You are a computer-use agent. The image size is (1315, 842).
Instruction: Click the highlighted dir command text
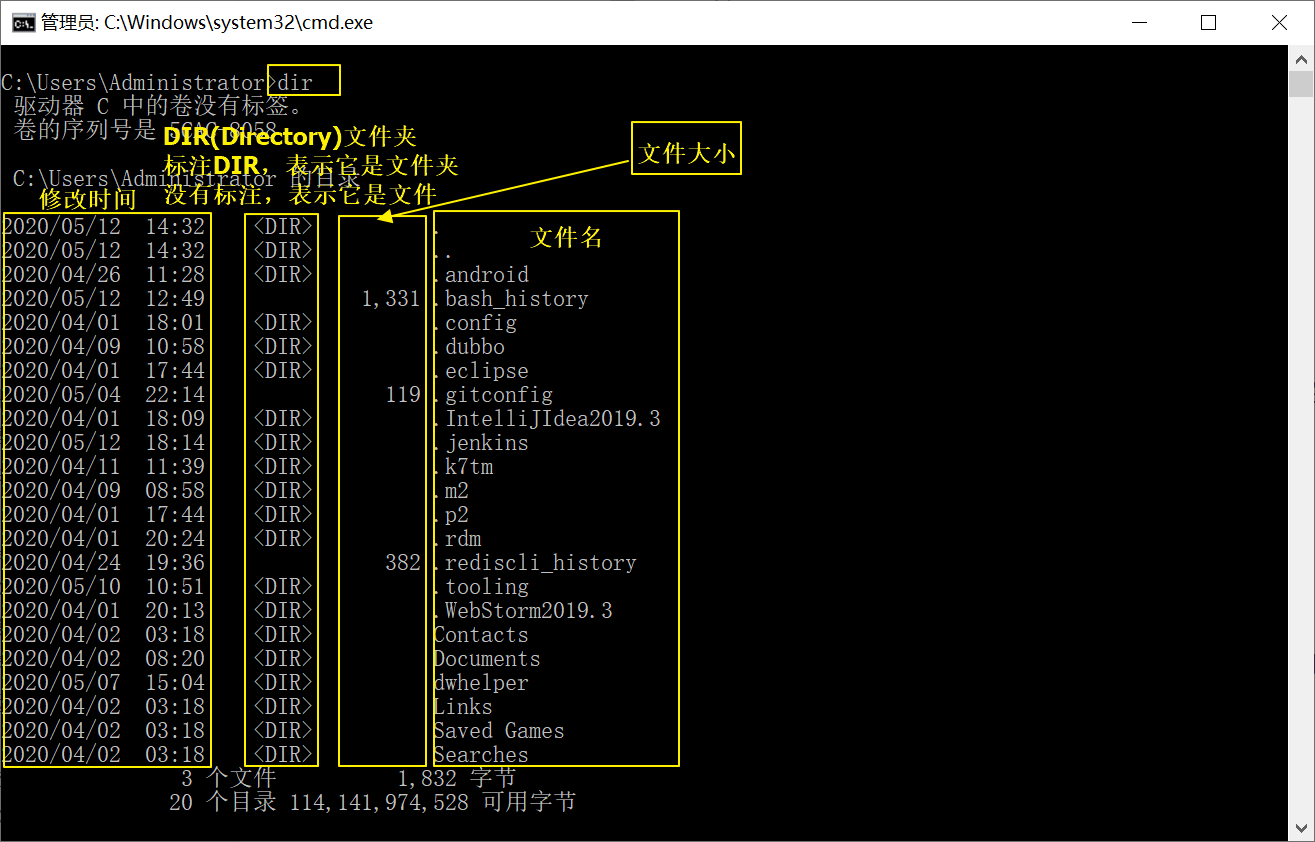point(296,82)
